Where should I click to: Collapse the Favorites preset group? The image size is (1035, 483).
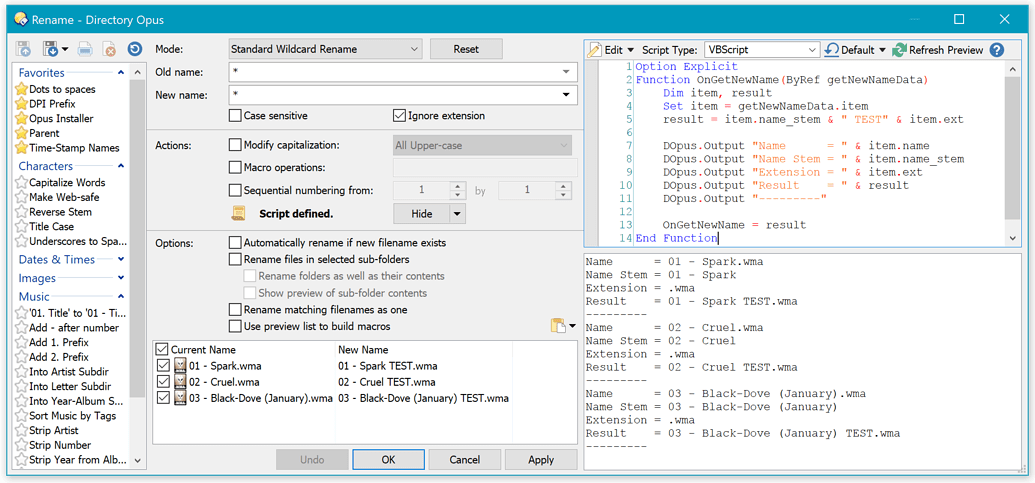(121, 73)
